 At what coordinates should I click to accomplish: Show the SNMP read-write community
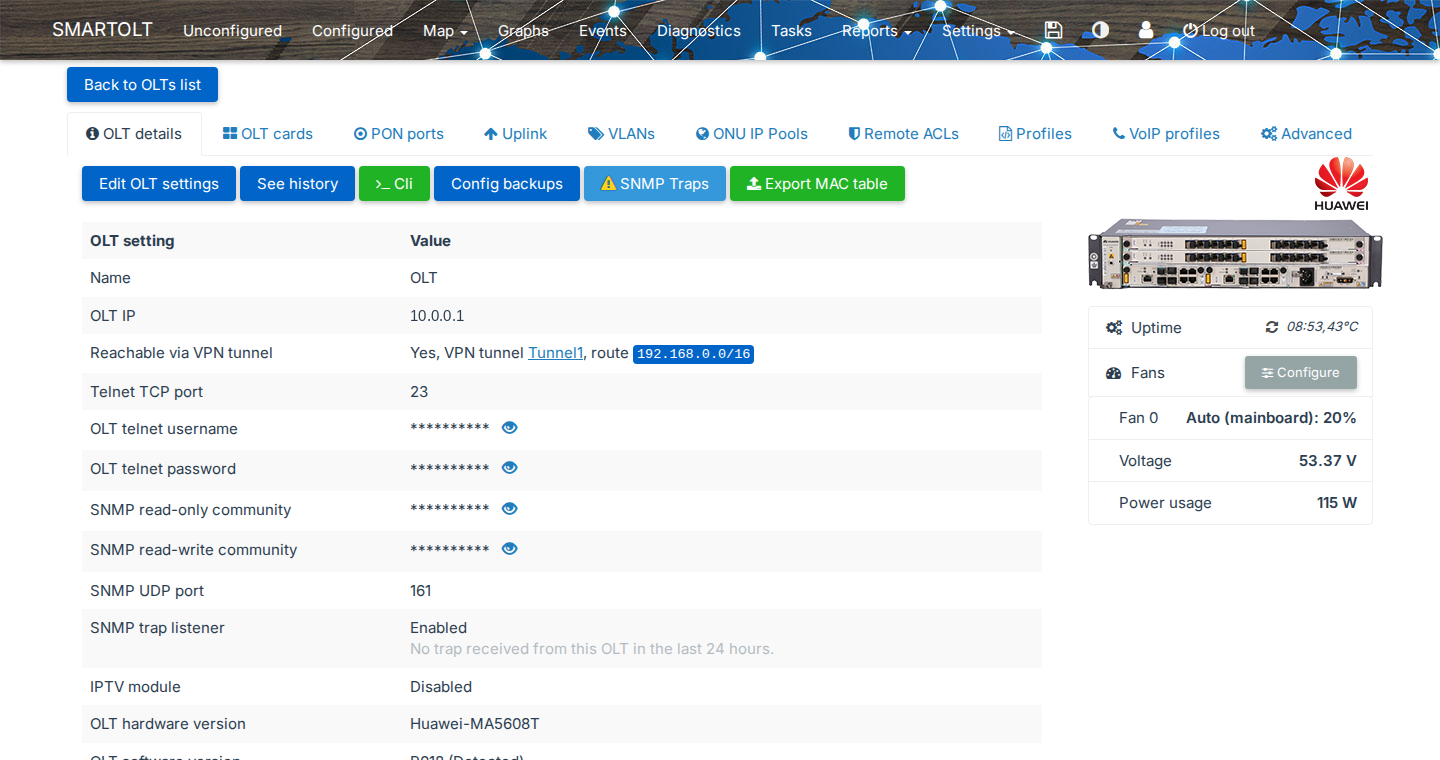[509, 549]
